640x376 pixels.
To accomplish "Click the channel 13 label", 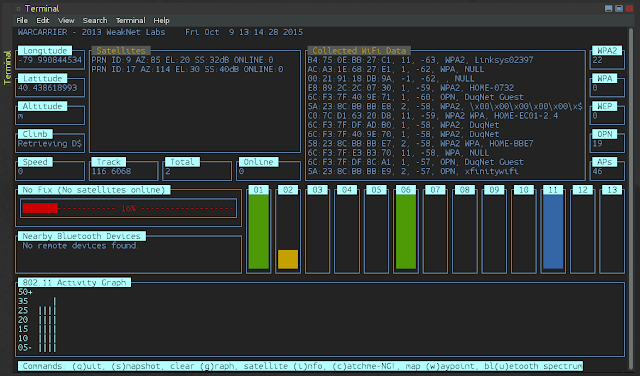I will [612, 190].
